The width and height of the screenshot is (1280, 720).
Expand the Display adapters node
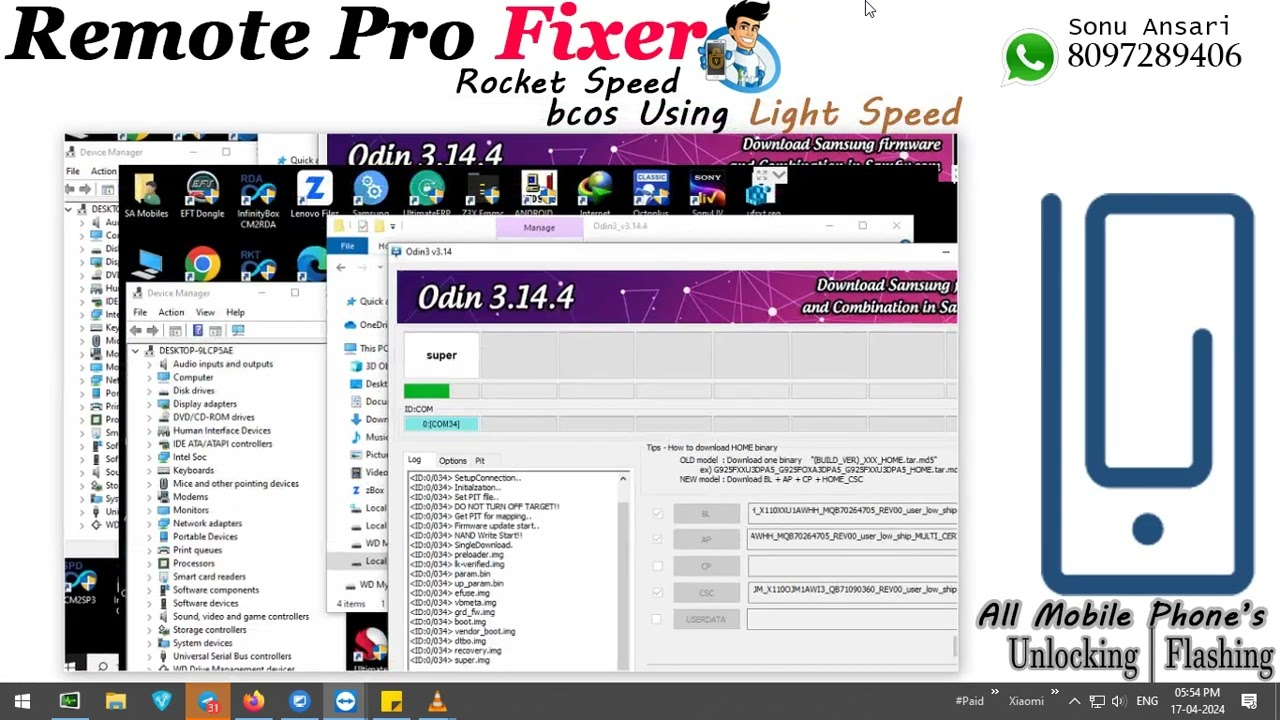pyautogui.click(x=150, y=404)
